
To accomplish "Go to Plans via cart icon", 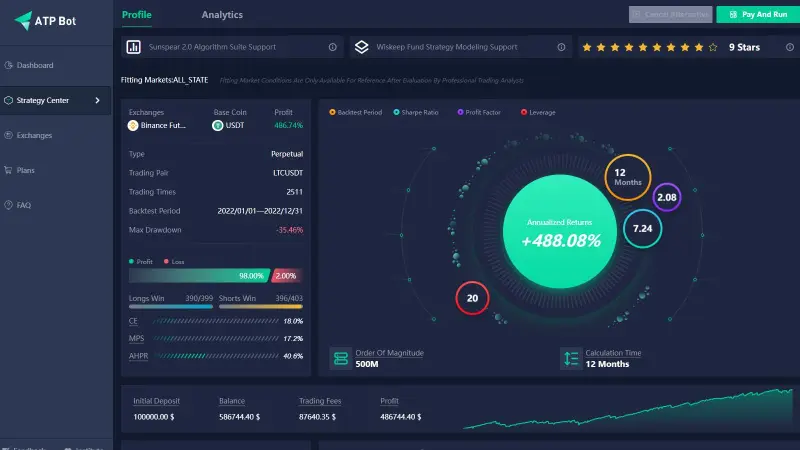I will click(x=9, y=170).
